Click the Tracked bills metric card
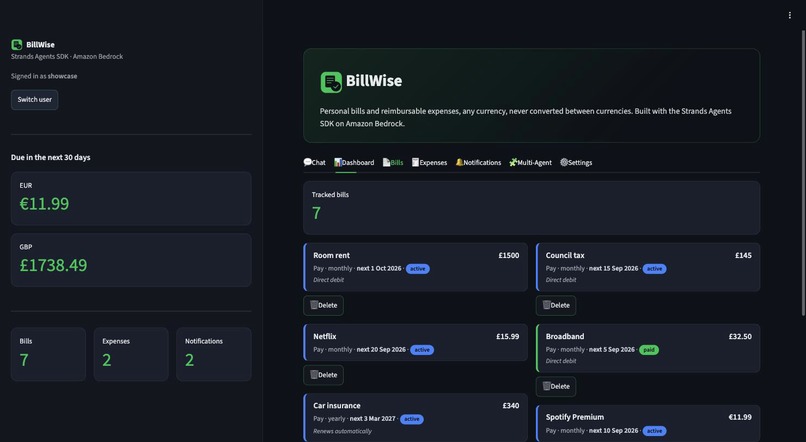Viewport: 806px width, 442px height. [532, 208]
